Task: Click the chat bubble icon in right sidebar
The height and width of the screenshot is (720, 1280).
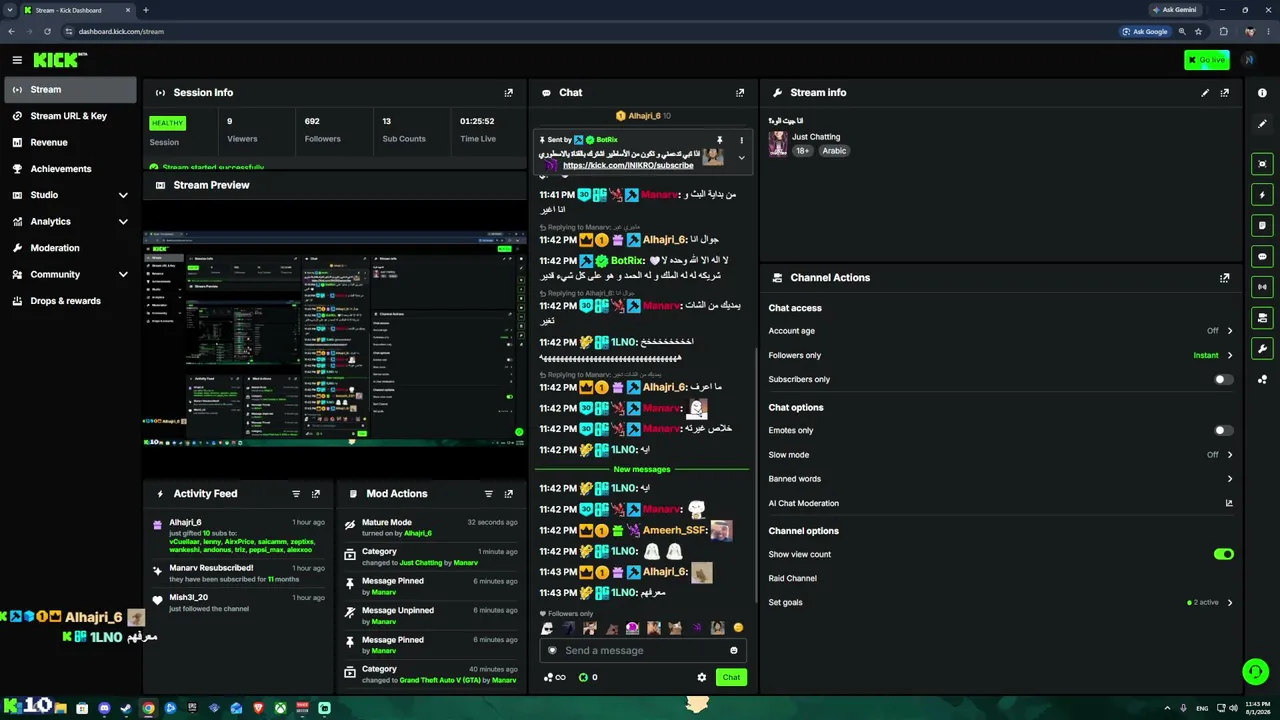Action: pos(1262,257)
